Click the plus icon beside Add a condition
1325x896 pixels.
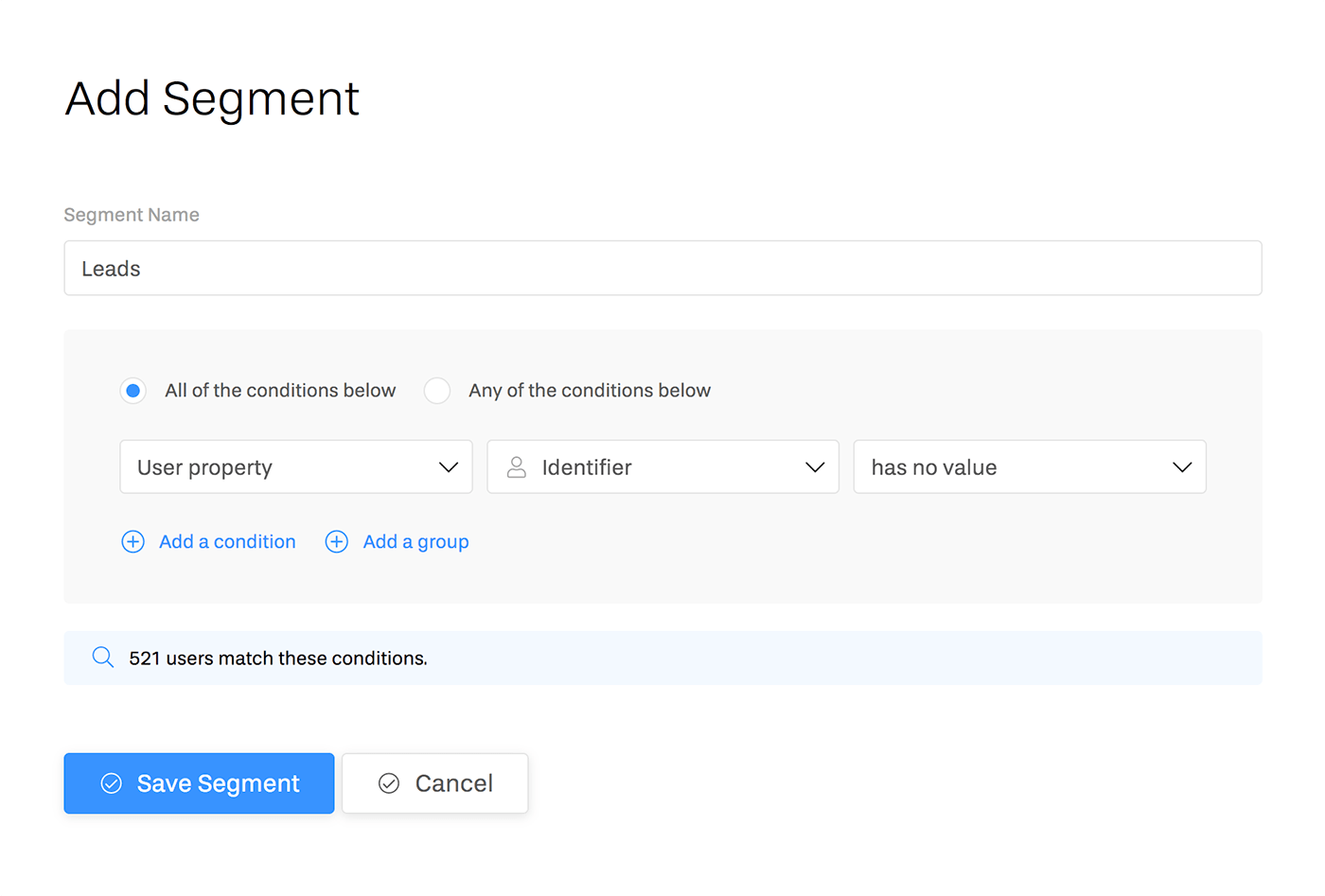tap(132, 541)
